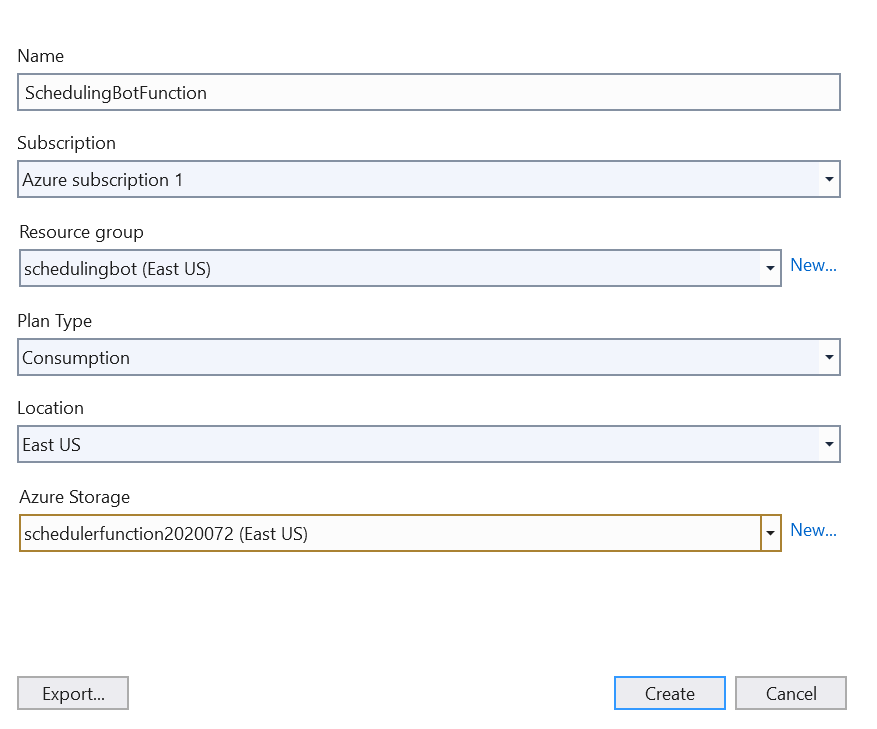The width and height of the screenshot is (877, 729).
Task: Click the Location label
Action: pos(51,408)
